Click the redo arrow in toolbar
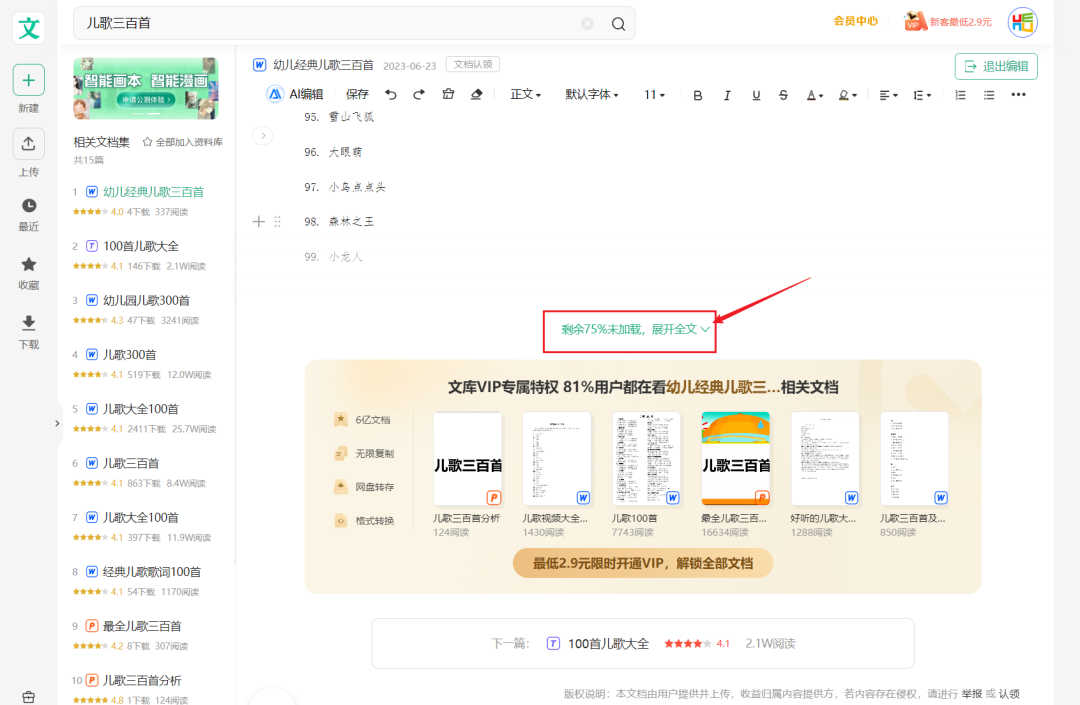 click(419, 95)
